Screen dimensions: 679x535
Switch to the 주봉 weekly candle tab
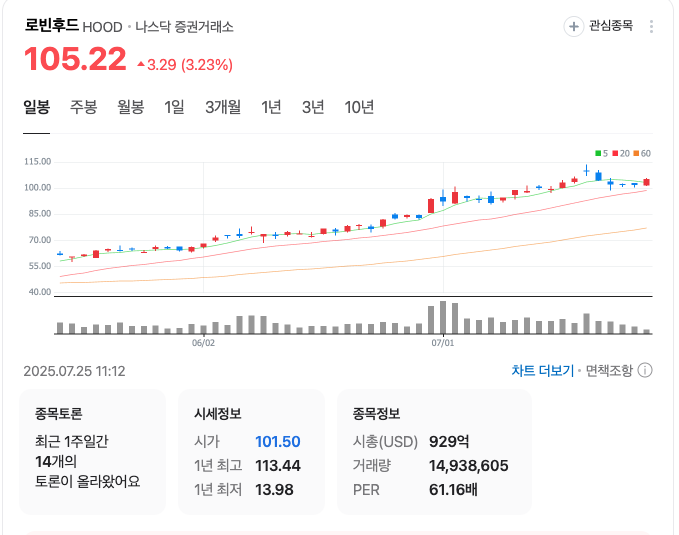pyautogui.click(x=84, y=107)
